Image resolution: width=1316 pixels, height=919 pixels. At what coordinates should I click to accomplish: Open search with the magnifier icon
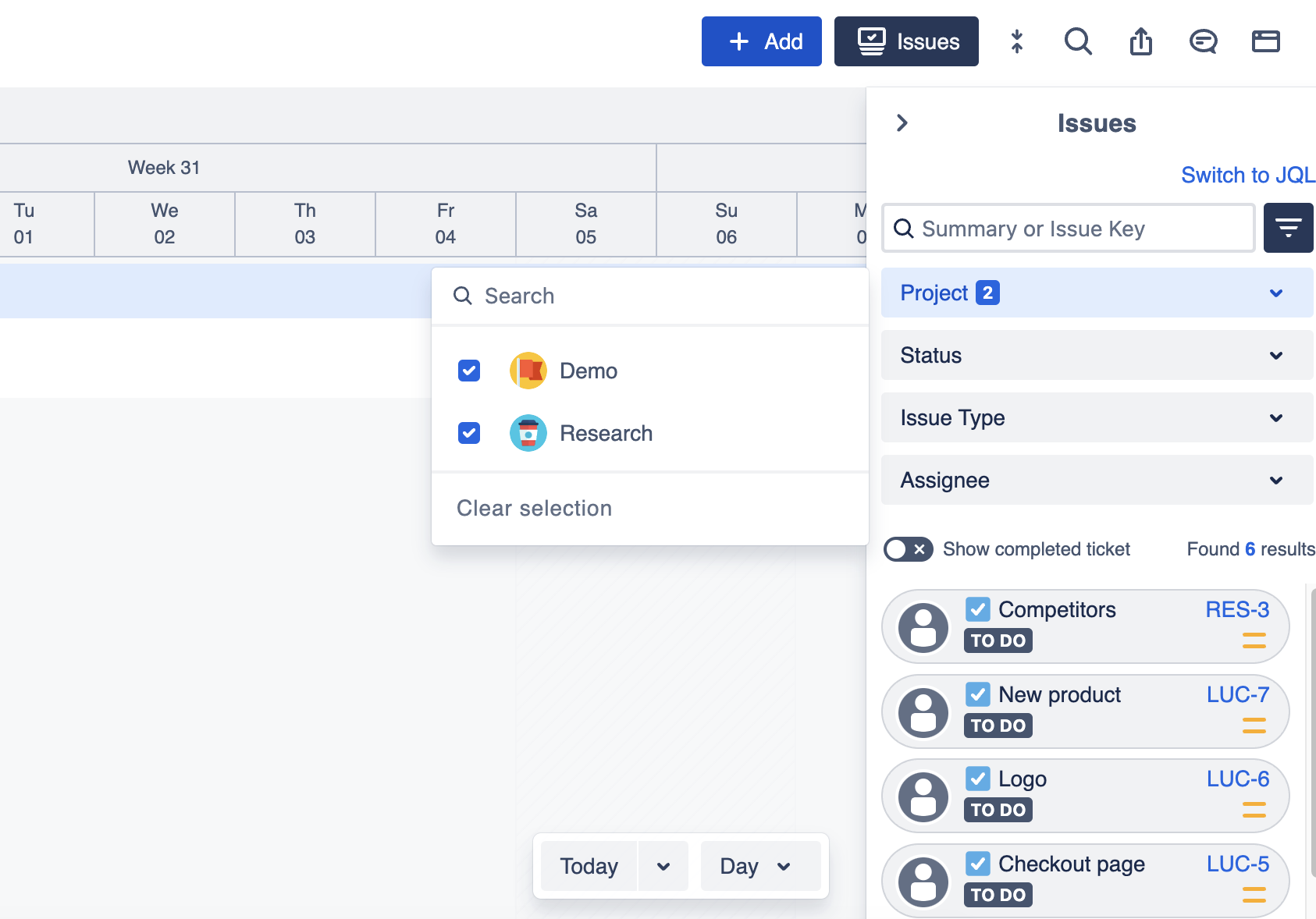[x=1078, y=41]
